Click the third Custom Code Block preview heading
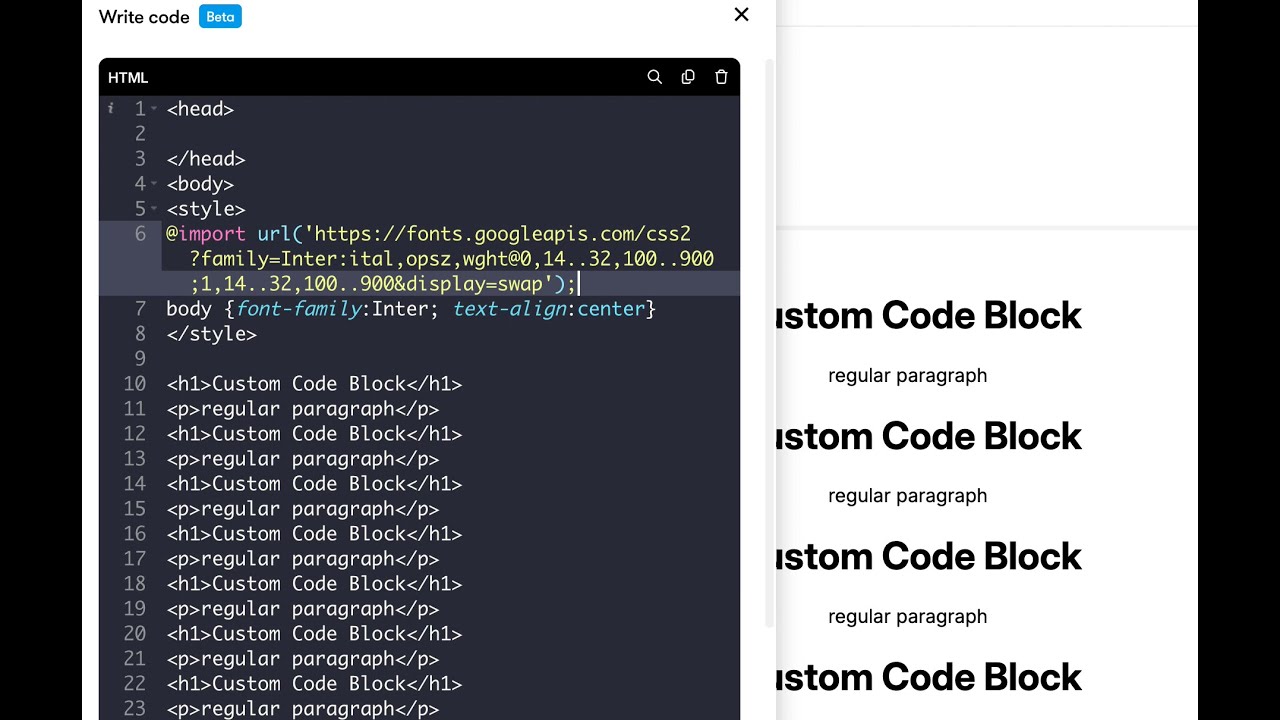1280x720 pixels. click(x=929, y=556)
